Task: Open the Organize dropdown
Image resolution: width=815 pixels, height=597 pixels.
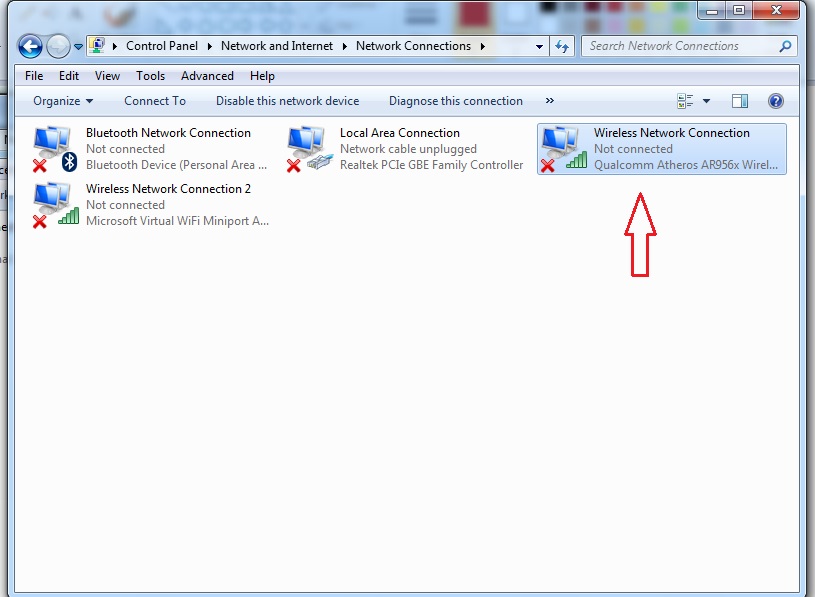Action: tap(63, 101)
